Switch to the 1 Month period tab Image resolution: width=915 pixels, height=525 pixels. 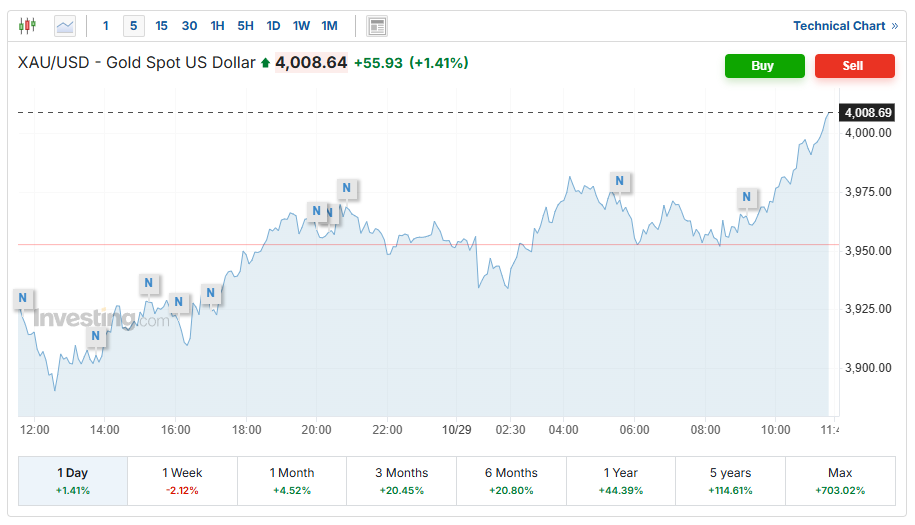292,481
